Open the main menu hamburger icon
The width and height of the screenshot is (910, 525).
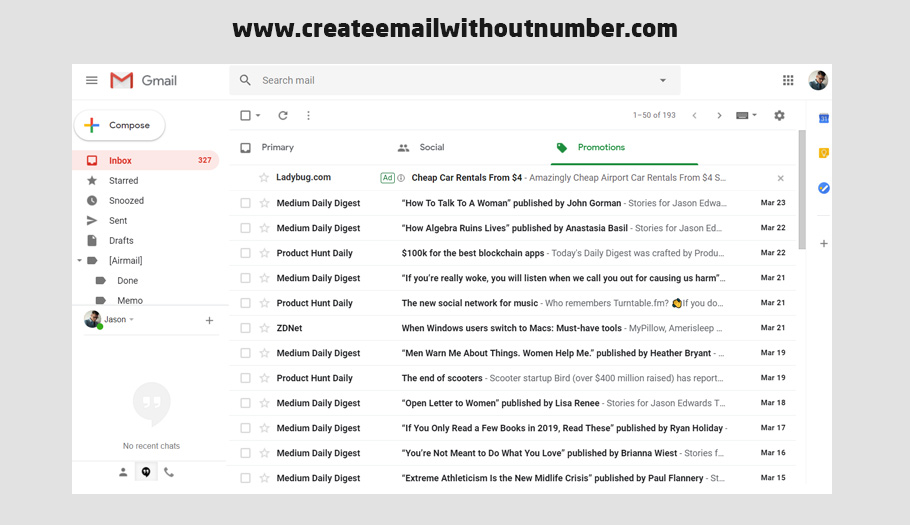pos(92,80)
